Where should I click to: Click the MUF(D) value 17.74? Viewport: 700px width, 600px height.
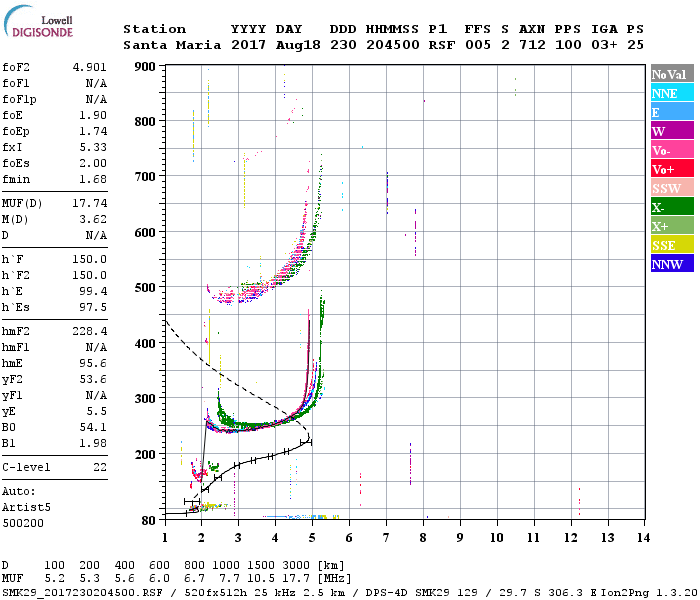click(x=90, y=203)
